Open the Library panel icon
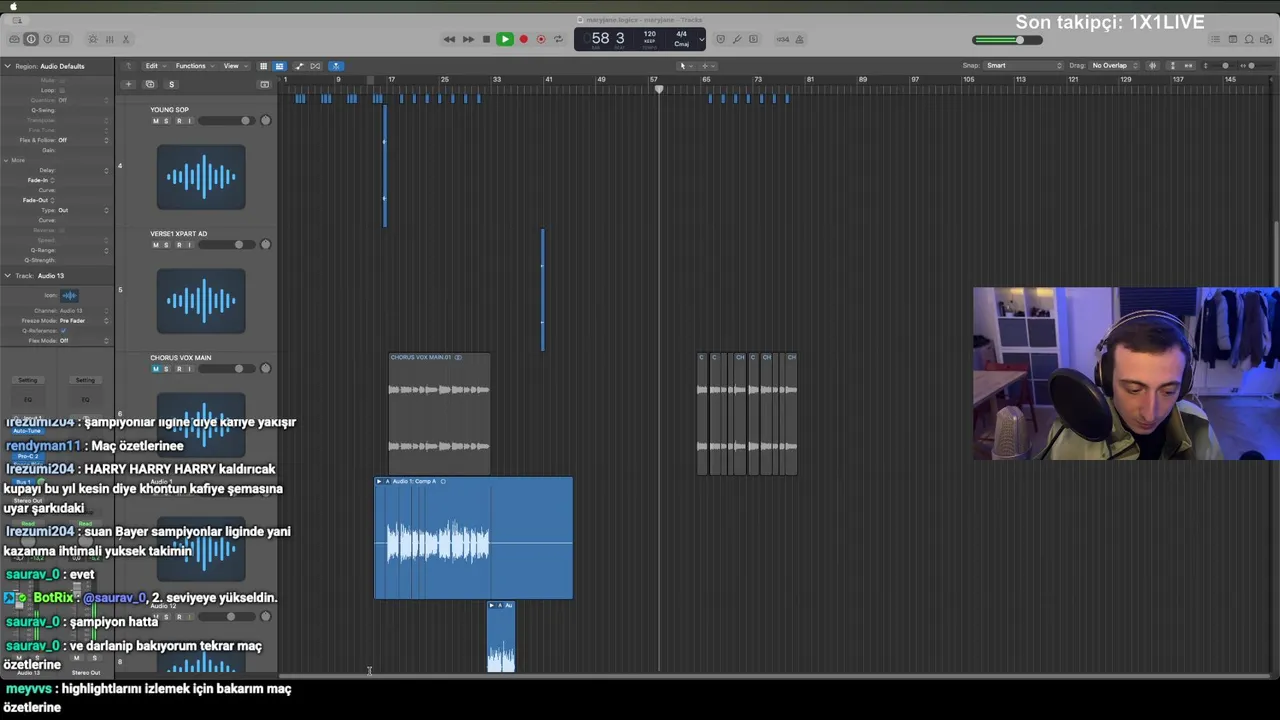1280x720 pixels. 14,39
